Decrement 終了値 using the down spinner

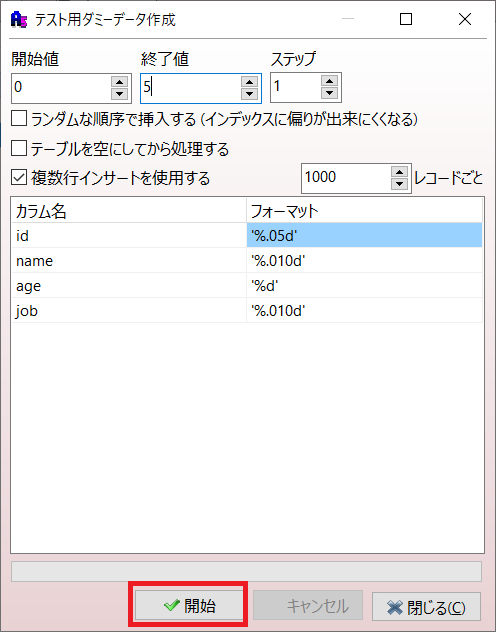pos(249,94)
